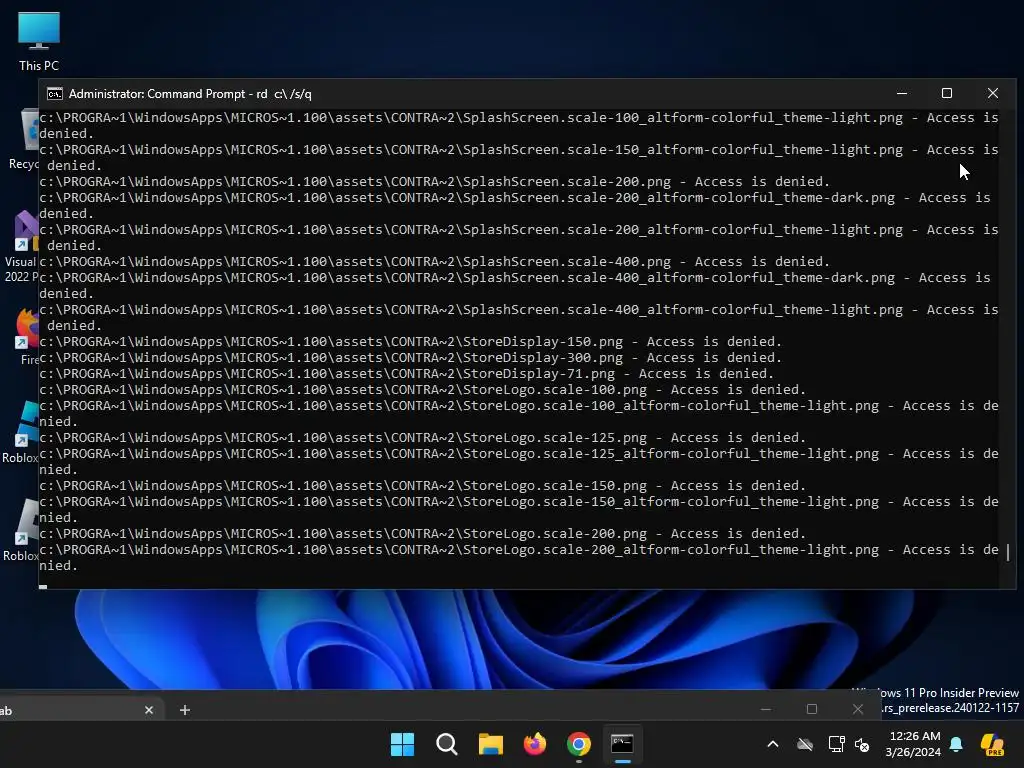Launch Firefox from the taskbar
The width and height of the screenshot is (1024, 768).
coord(535,744)
